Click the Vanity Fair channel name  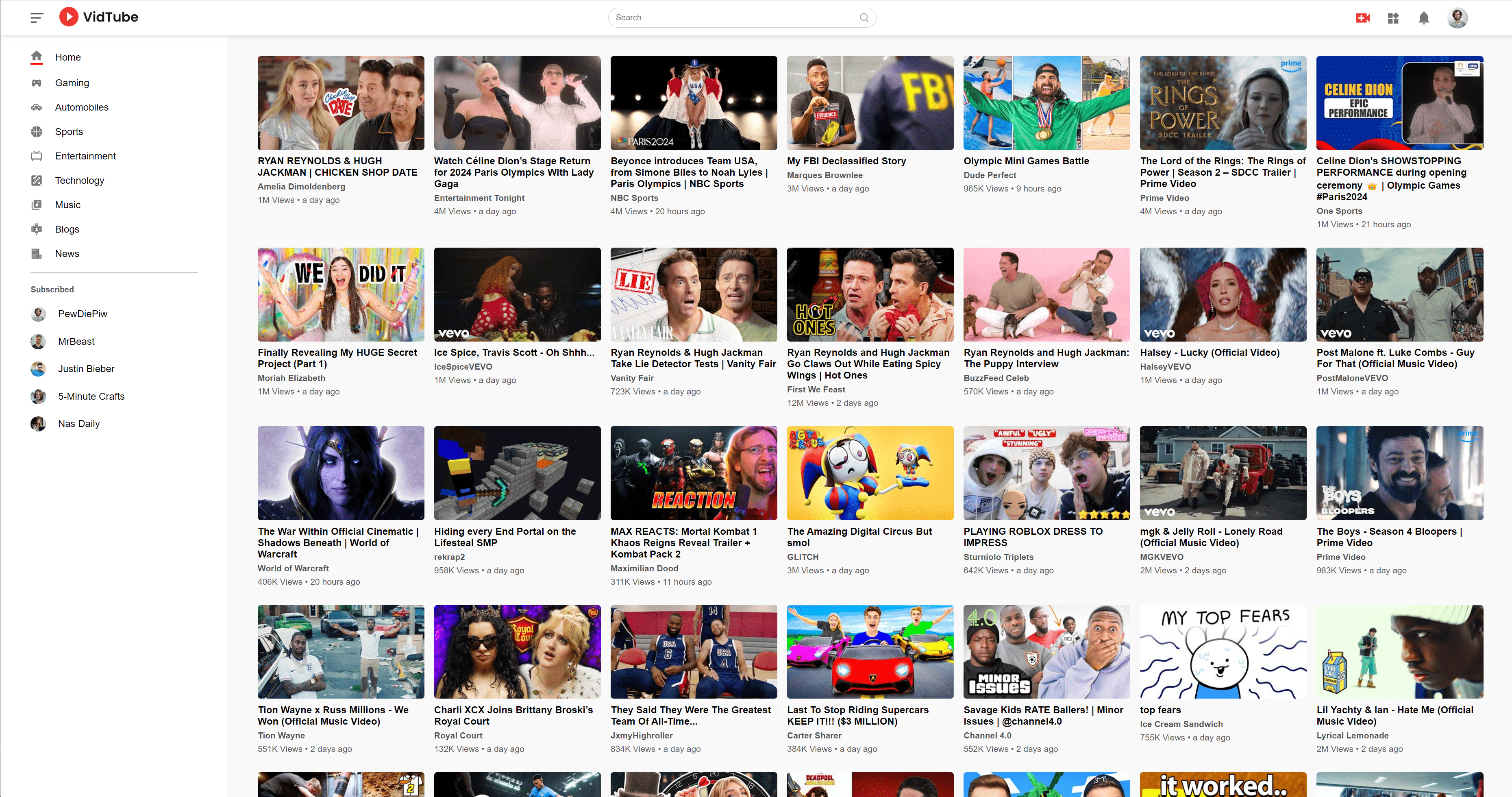[632, 378]
